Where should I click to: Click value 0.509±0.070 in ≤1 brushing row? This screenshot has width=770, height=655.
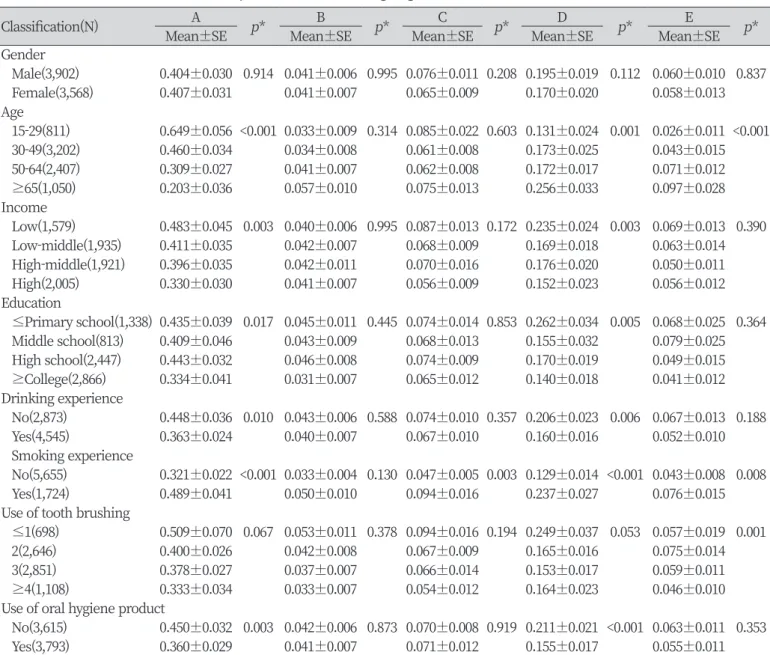tap(195, 532)
